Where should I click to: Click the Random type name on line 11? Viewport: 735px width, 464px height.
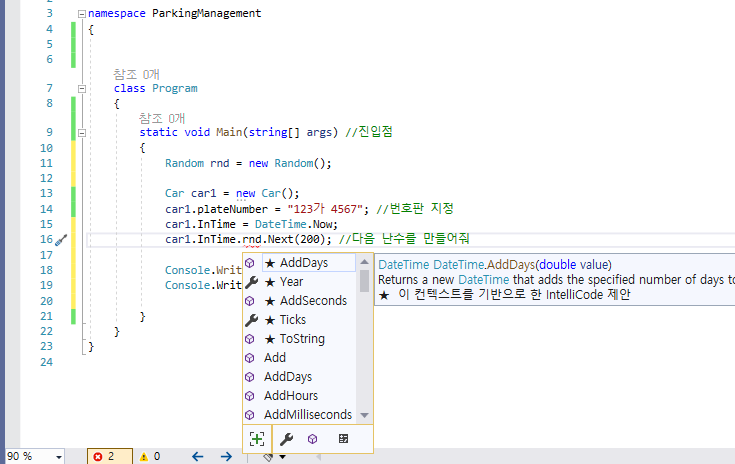184,164
